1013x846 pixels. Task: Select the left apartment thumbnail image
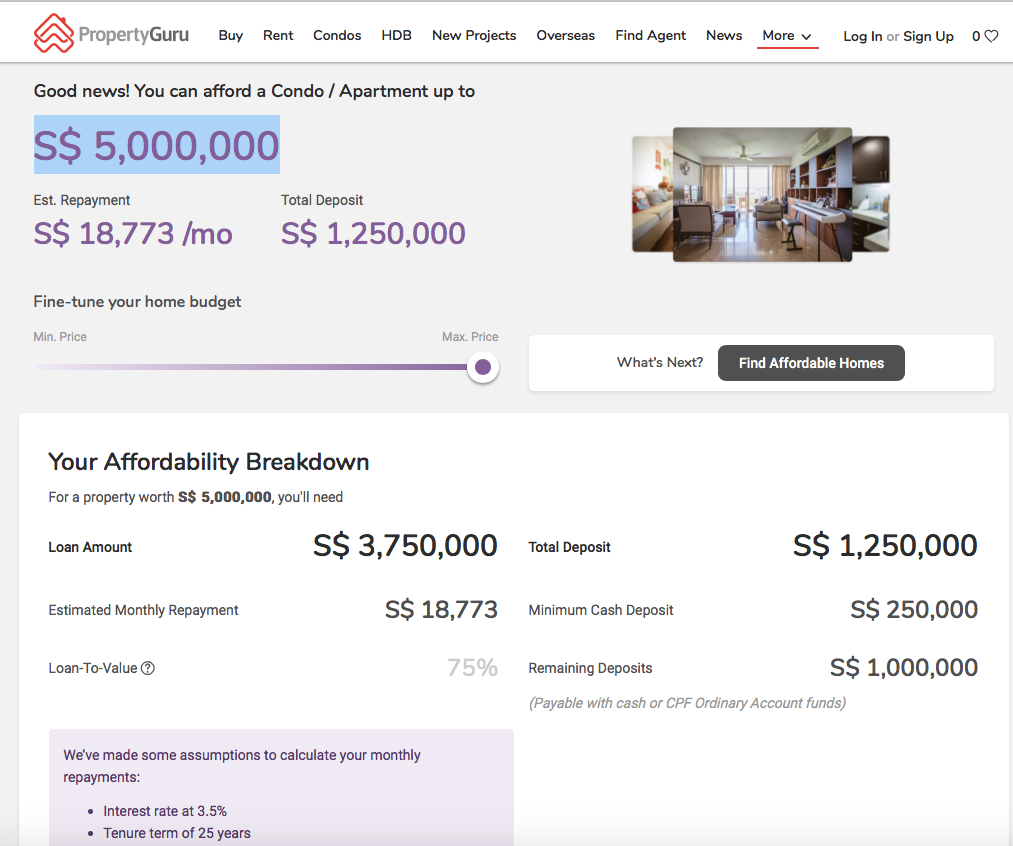coord(651,194)
